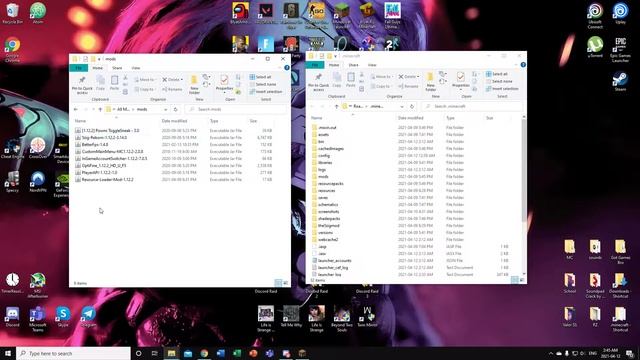
Task: Click Rename in .minecraft window ribbon
Action: click(x=409, y=86)
